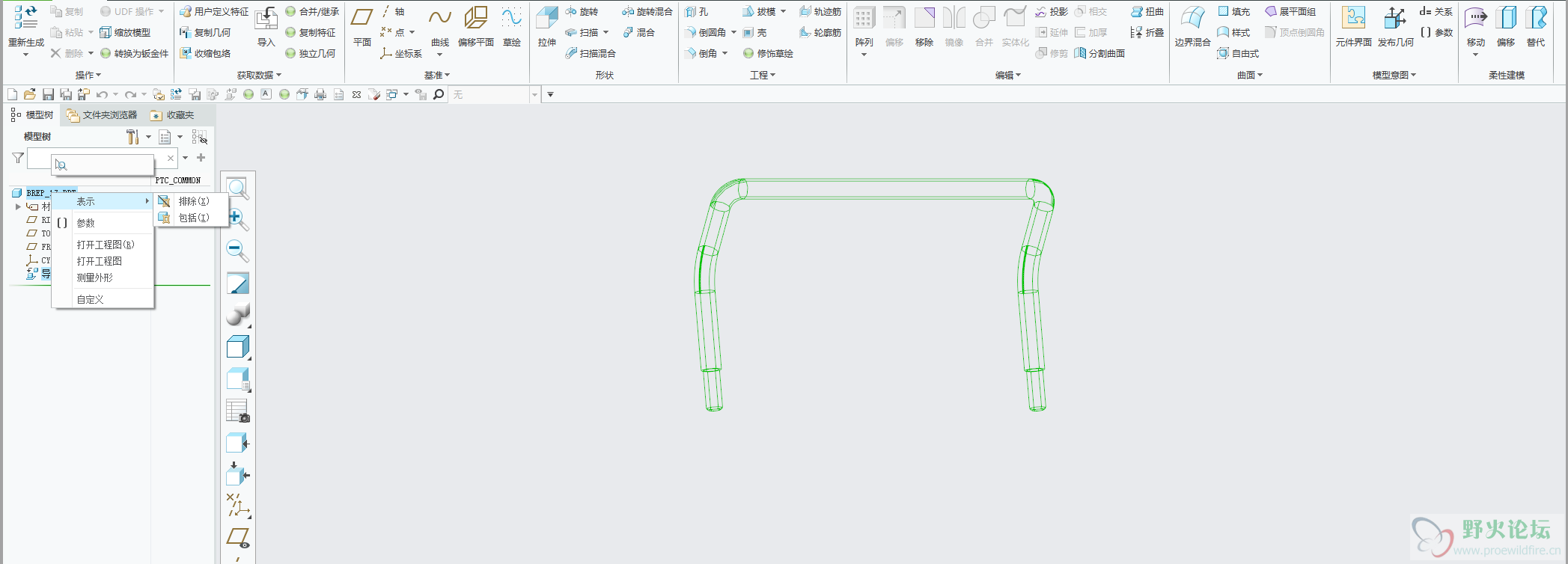Open the 模型意图 group dropdown
This screenshot has width=1568, height=564.
point(1394,75)
